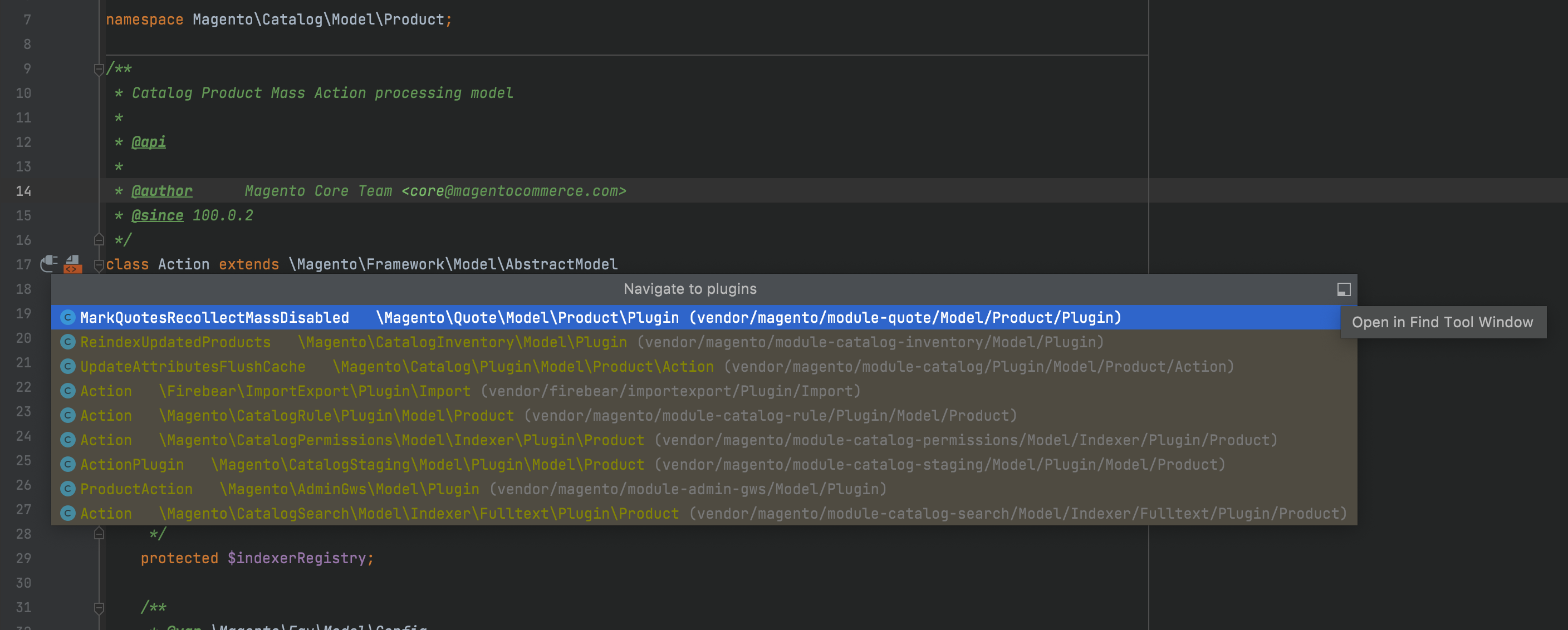Click the Open in Find Tool Window tooltip
Image resolution: width=1568 pixels, height=630 pixels.
pyautogui.click(x=1443, y=322)
